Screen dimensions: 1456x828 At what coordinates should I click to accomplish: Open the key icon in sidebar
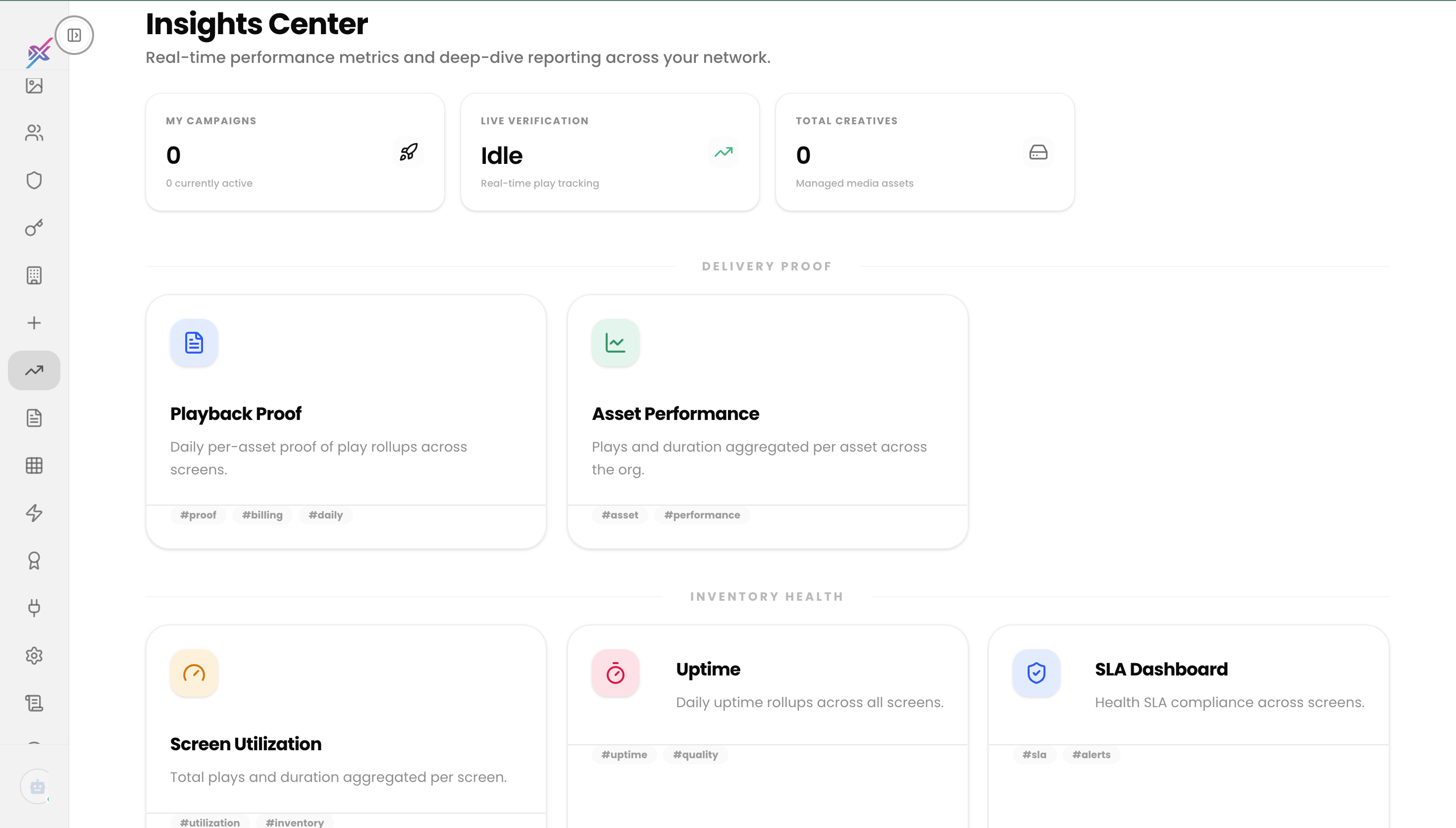34,228
